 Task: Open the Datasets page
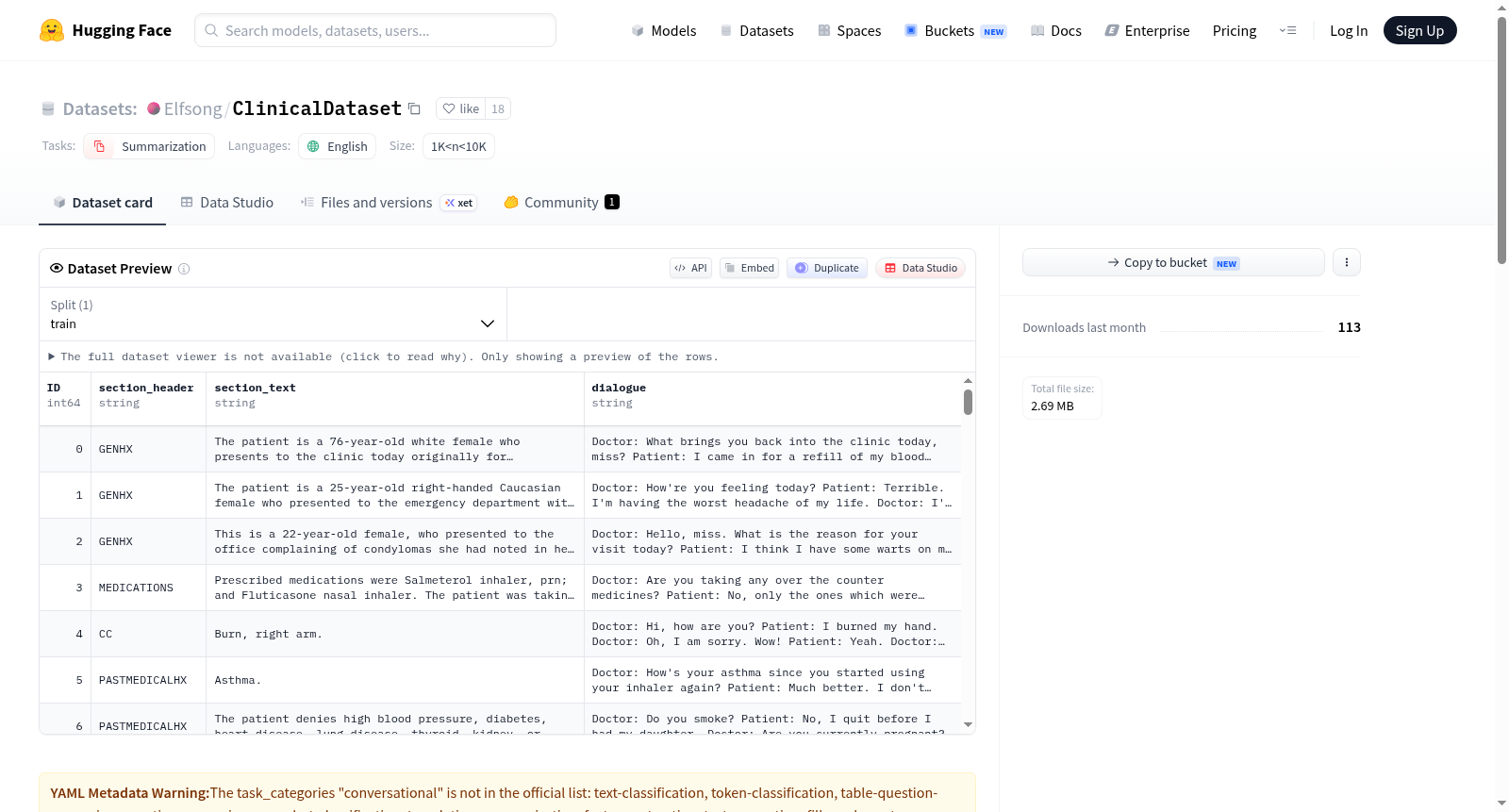tap(756, 30)
